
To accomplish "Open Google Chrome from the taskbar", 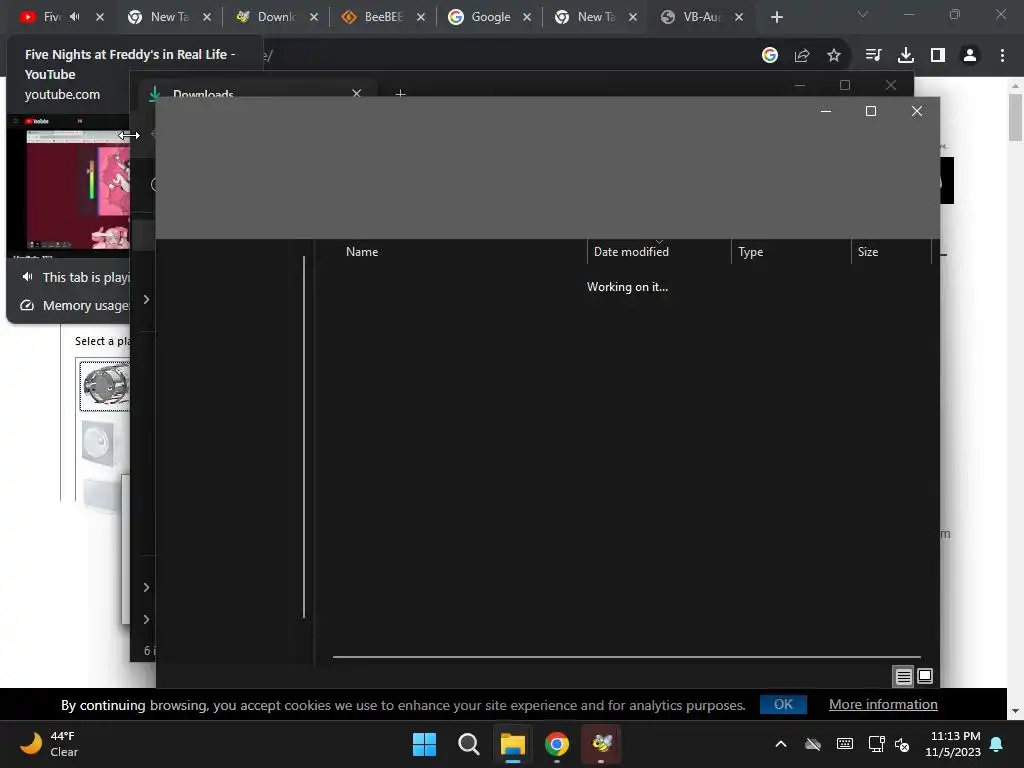I will click(x=557, y=744).
